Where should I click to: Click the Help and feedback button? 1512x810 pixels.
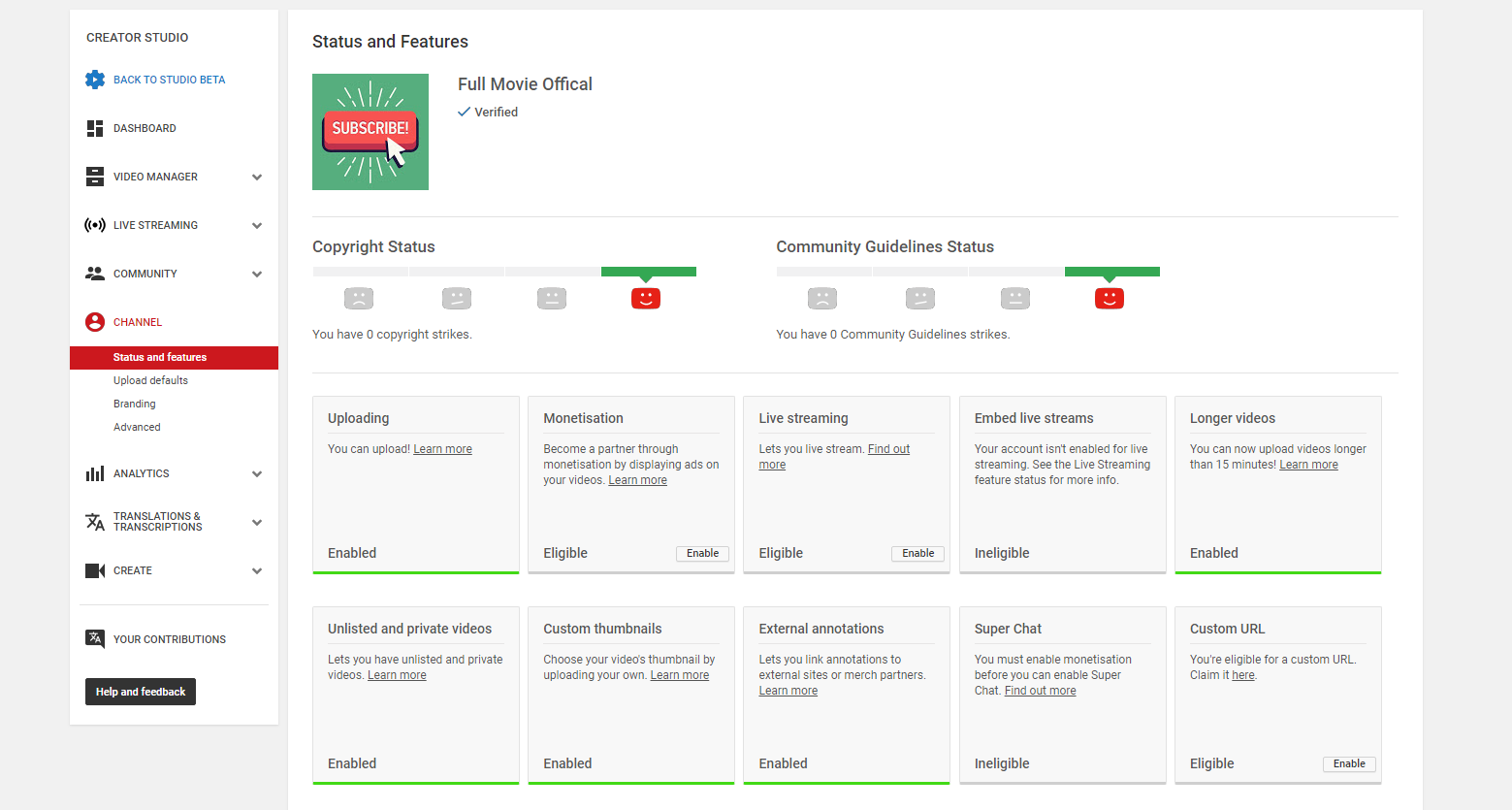click(141, 692)
